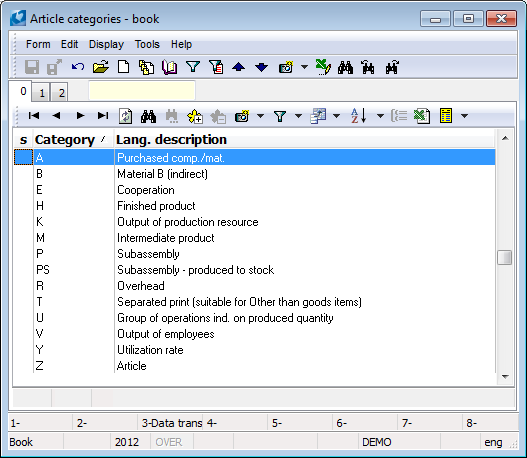Viewport: 527px width, 458px height.
Task: Open the Edit menu
Action: coord(69,44)
